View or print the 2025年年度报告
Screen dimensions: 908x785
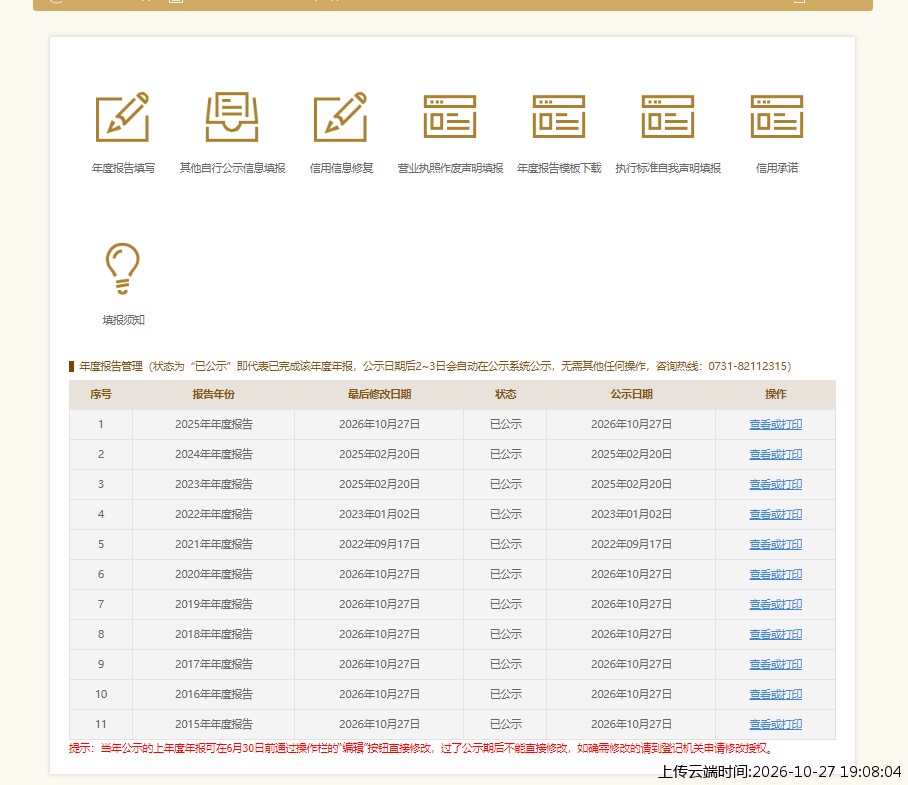(775, 424)
